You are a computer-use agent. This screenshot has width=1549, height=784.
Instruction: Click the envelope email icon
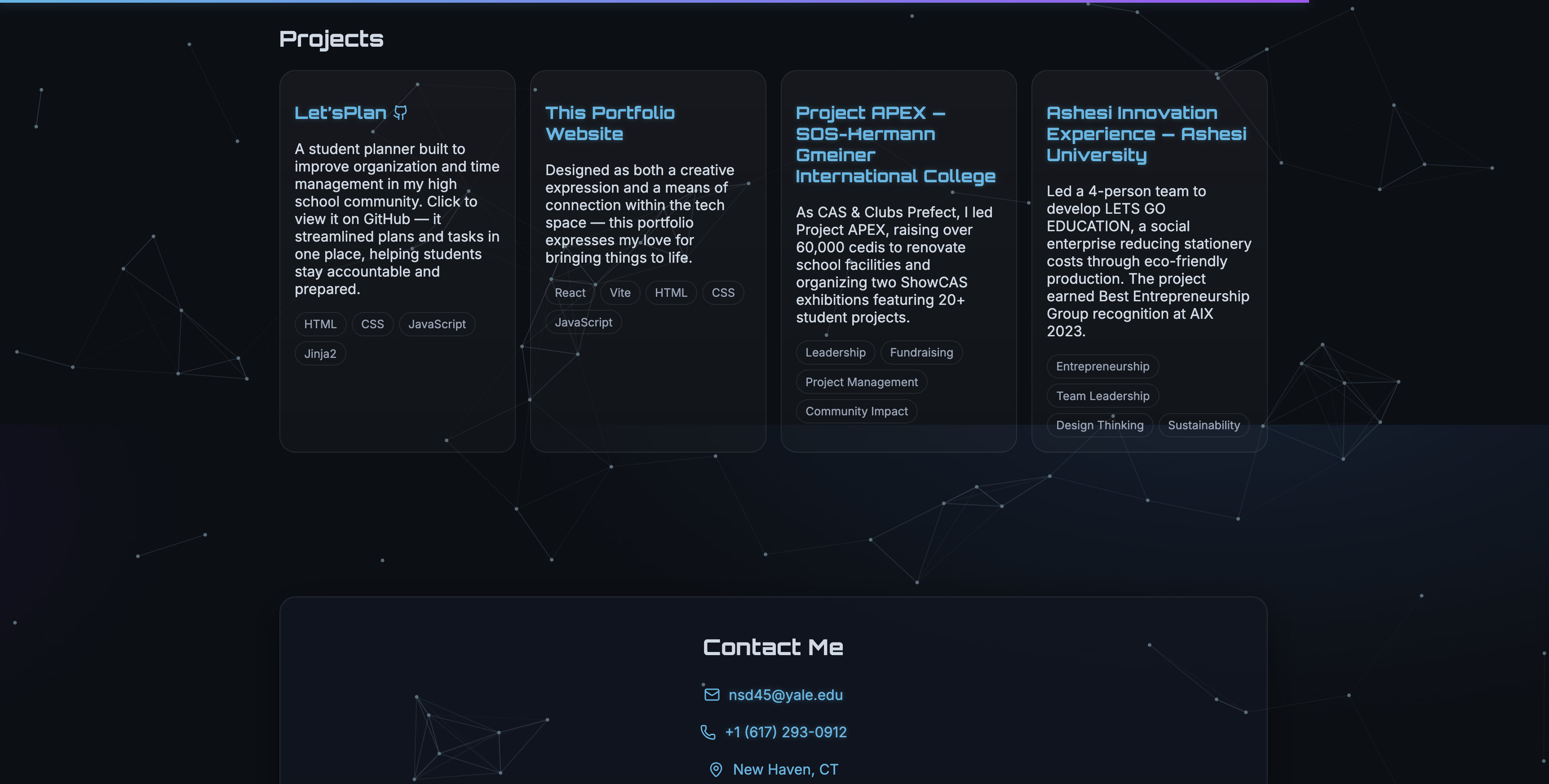[x=711, y=695]
